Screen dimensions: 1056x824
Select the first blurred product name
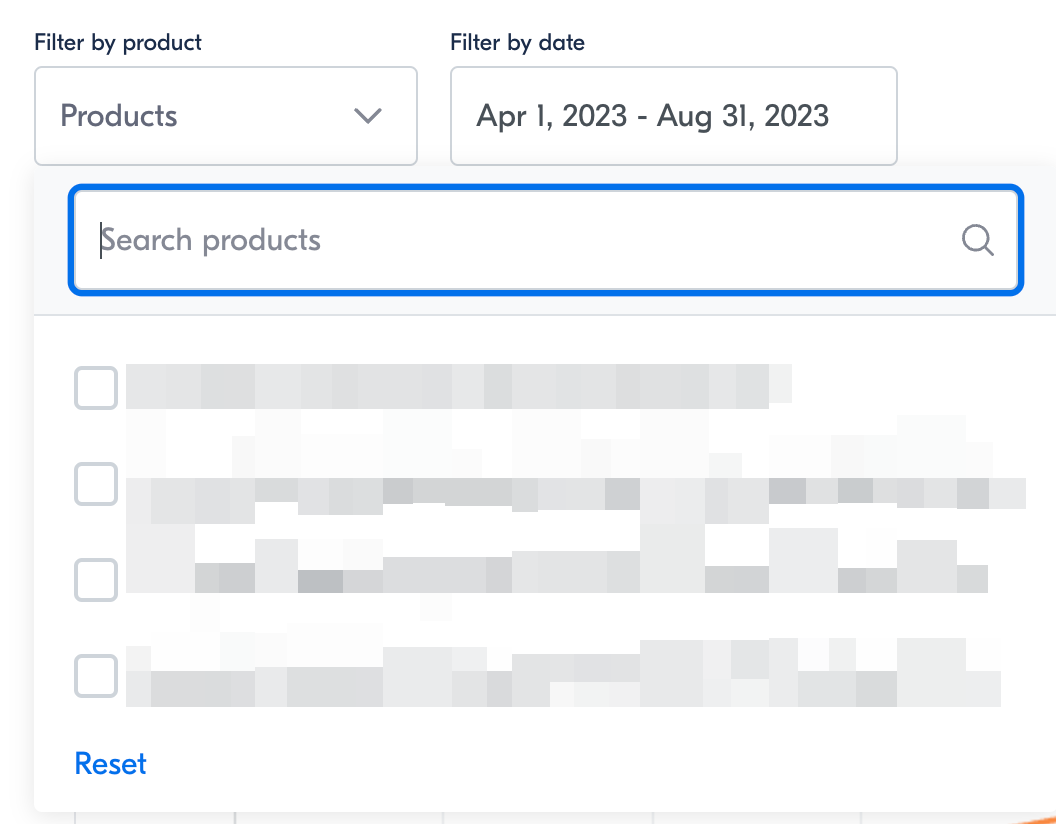(459, 386)
